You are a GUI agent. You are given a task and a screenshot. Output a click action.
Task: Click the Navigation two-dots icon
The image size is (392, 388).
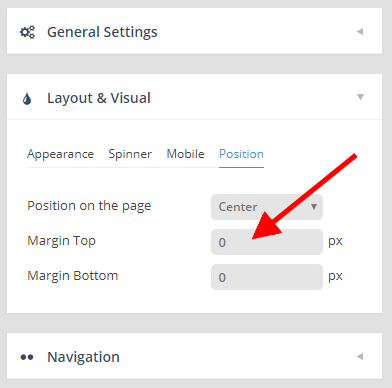click(x=27, y=357)
